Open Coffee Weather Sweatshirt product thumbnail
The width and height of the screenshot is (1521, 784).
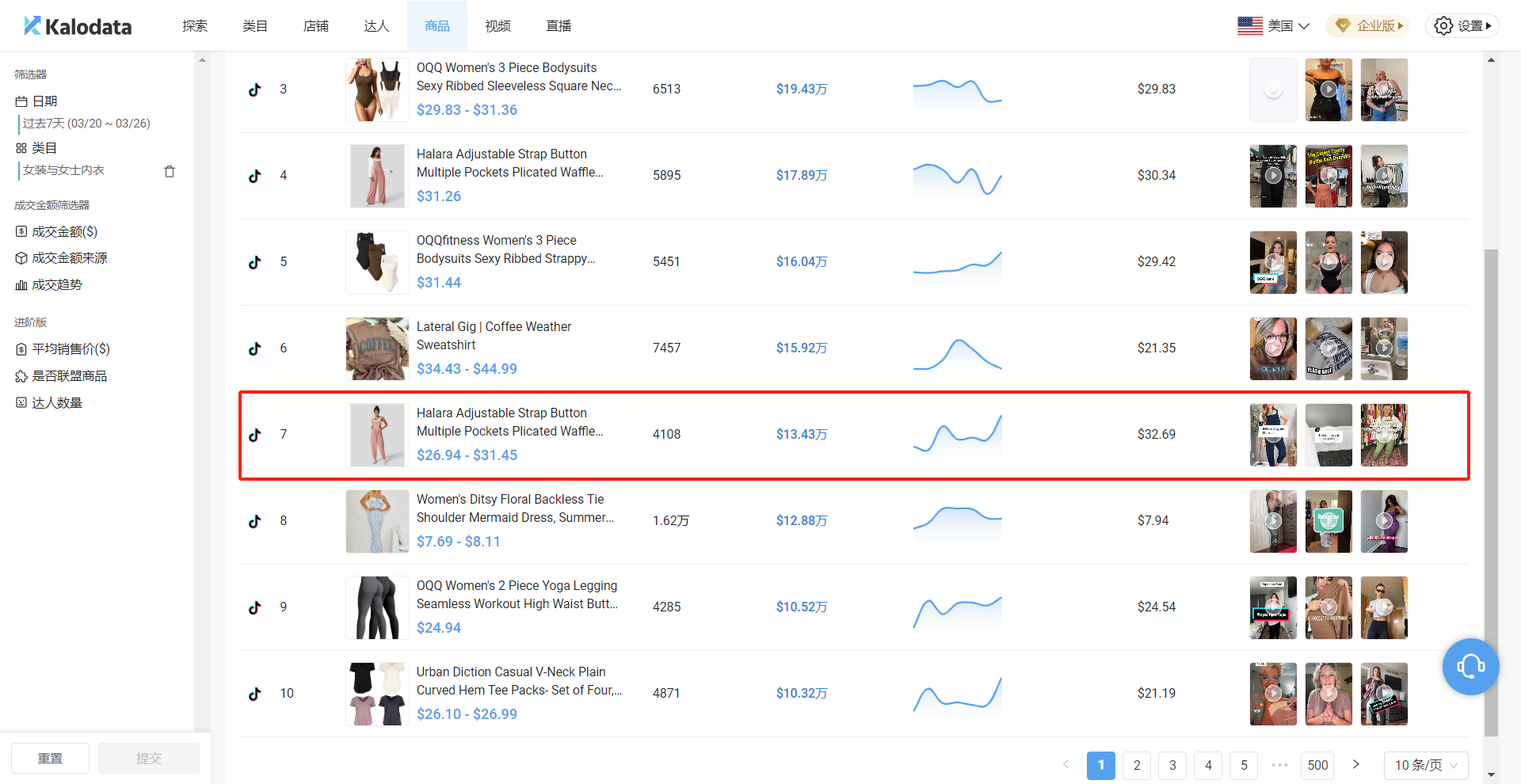[x=377, y=348]
